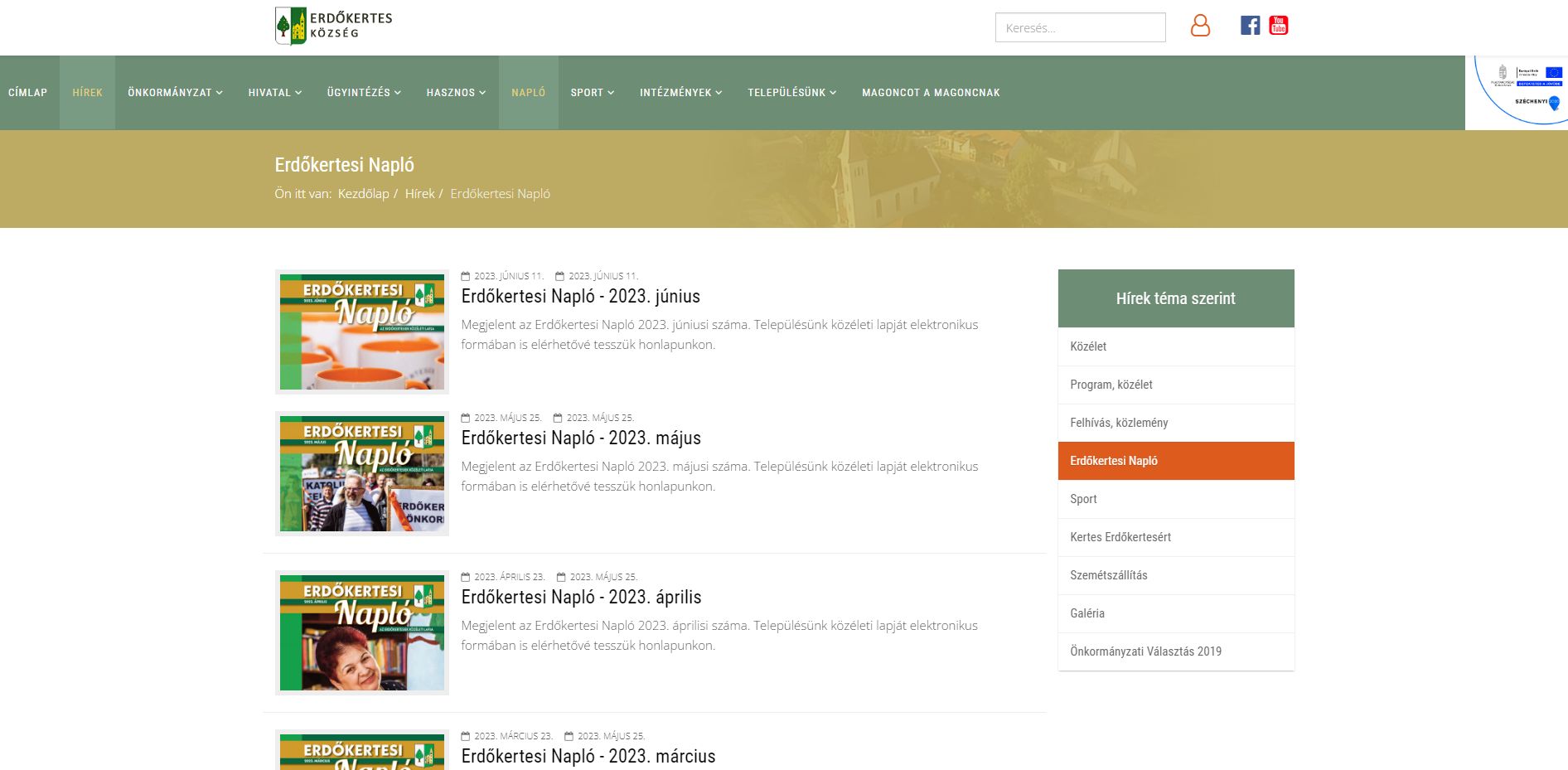
Task: Go to the Címlap menu item
Action: click(x=28, y=93)
